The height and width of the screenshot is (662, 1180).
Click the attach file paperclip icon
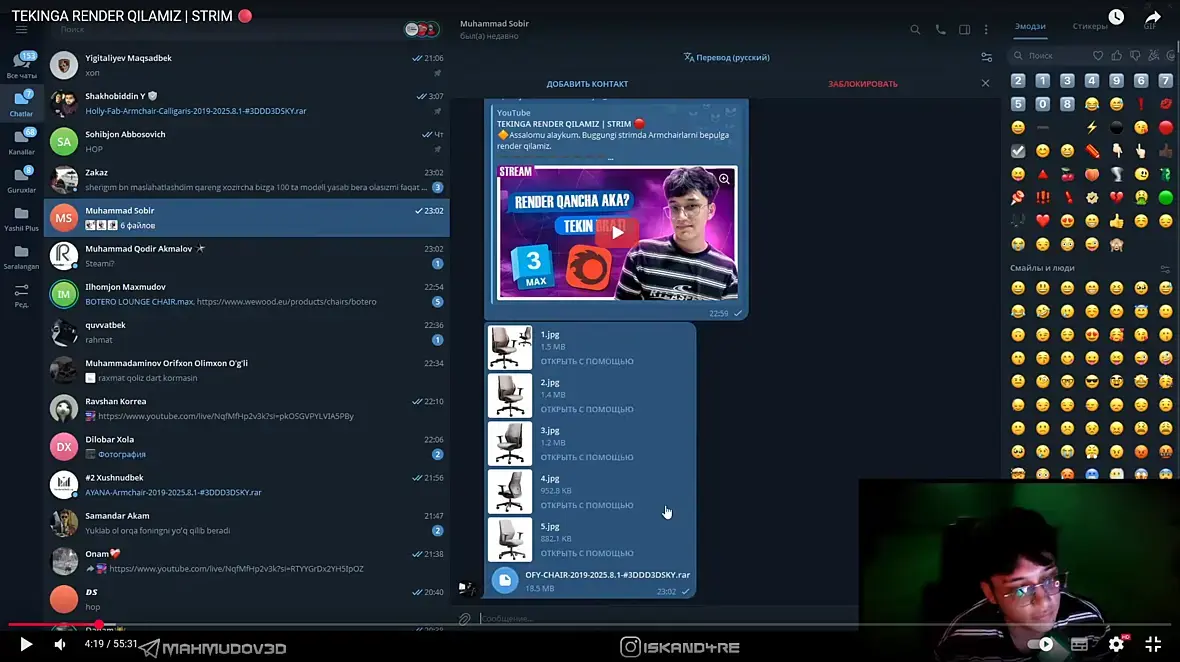tap(464, 618)
